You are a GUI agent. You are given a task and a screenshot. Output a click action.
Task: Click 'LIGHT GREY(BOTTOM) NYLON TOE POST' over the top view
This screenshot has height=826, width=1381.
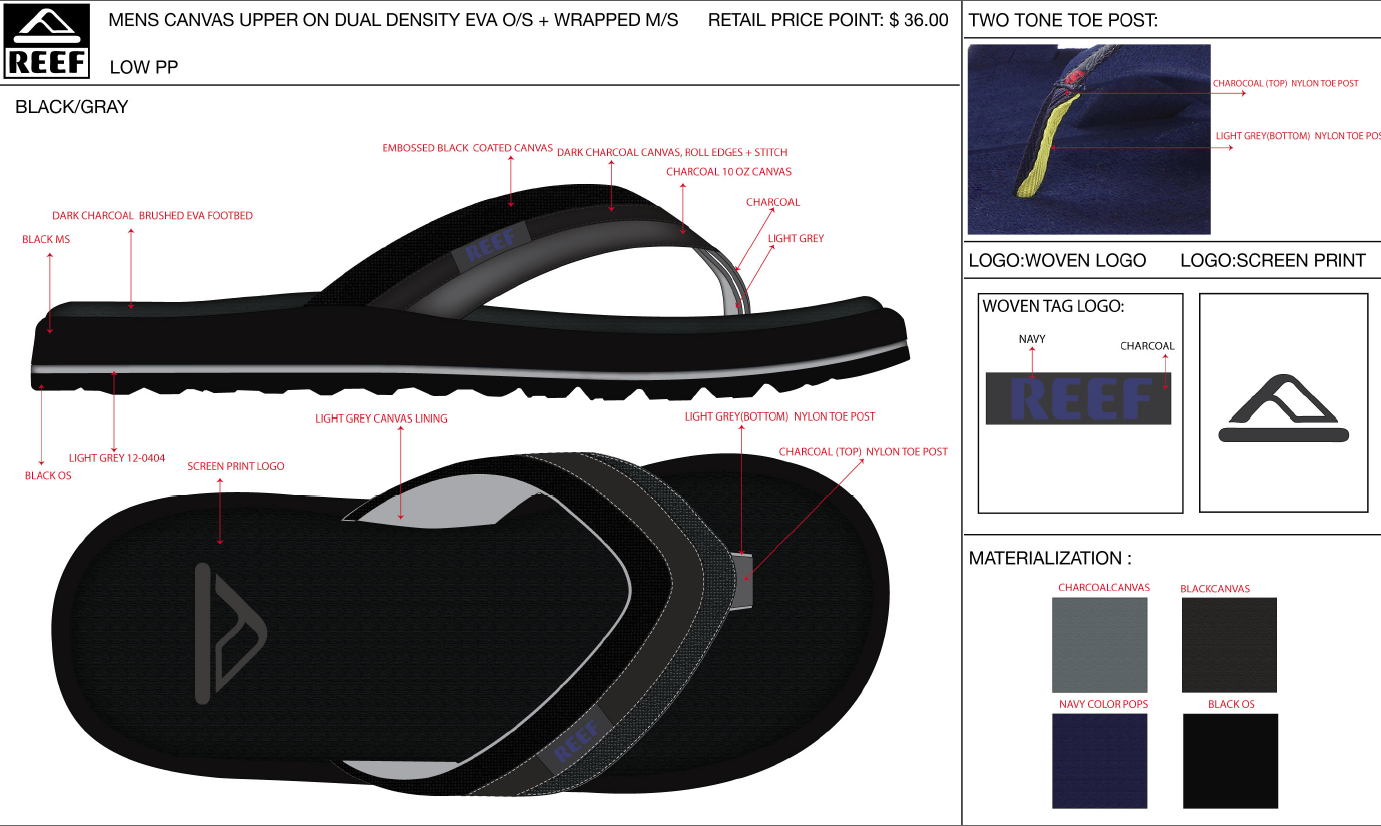pos(780,417)
